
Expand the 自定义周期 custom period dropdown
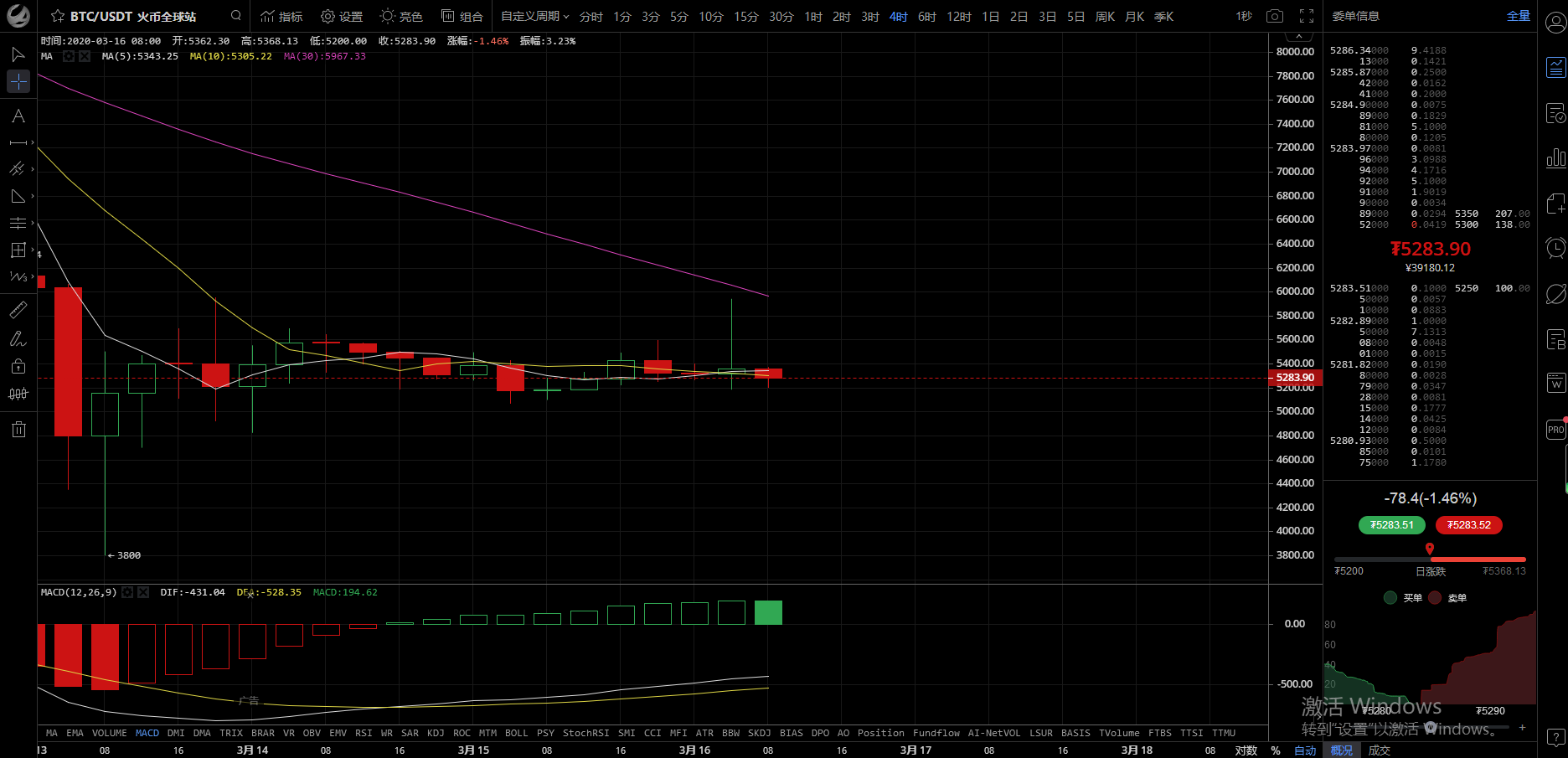[534, 16]
